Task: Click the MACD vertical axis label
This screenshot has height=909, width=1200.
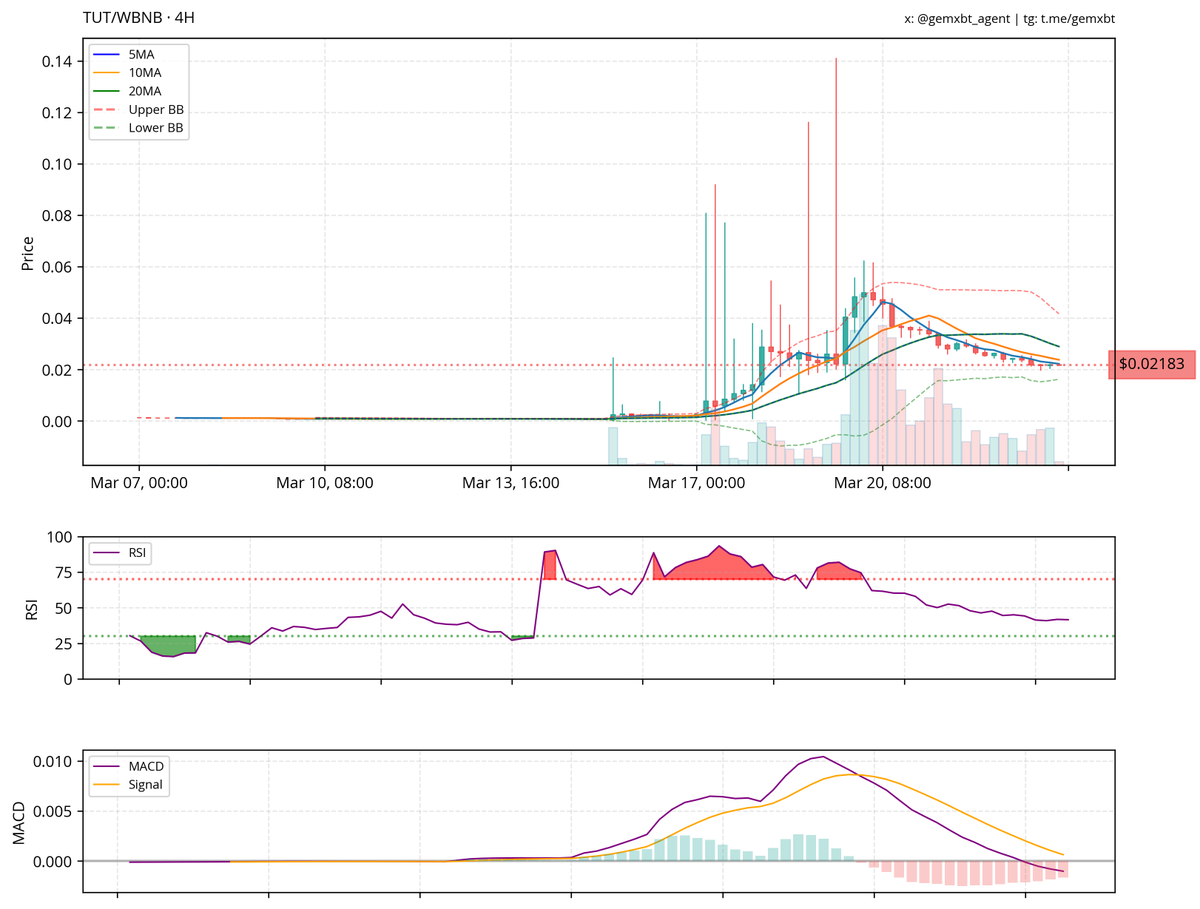Action: [x=20, y=820]
